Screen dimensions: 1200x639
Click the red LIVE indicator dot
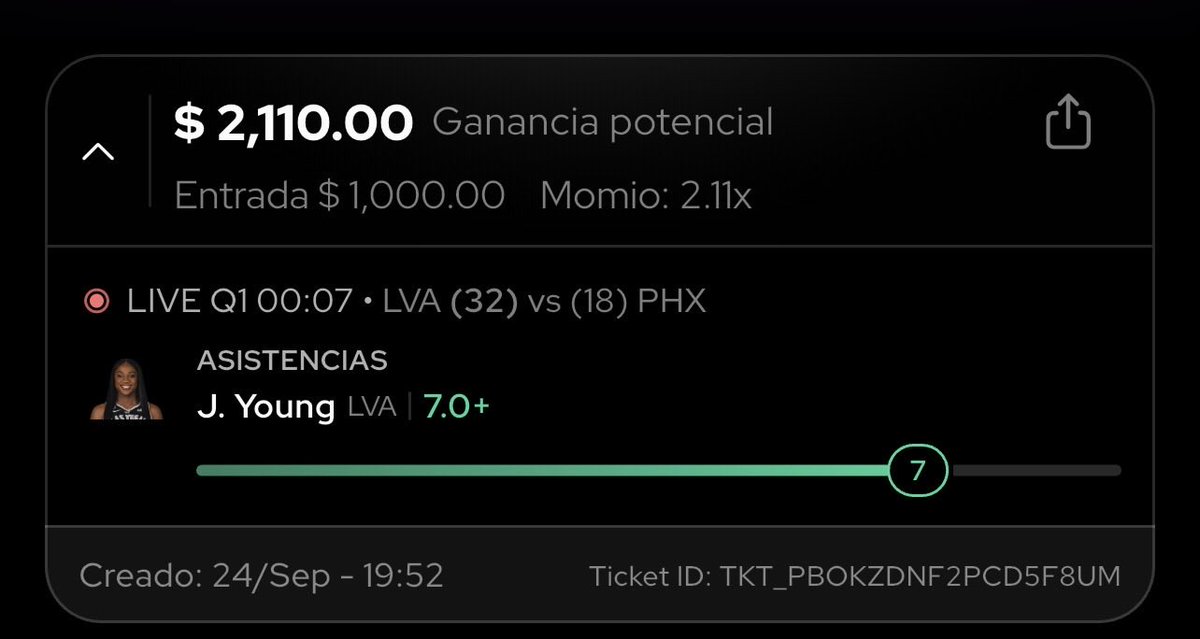point(98,302)
